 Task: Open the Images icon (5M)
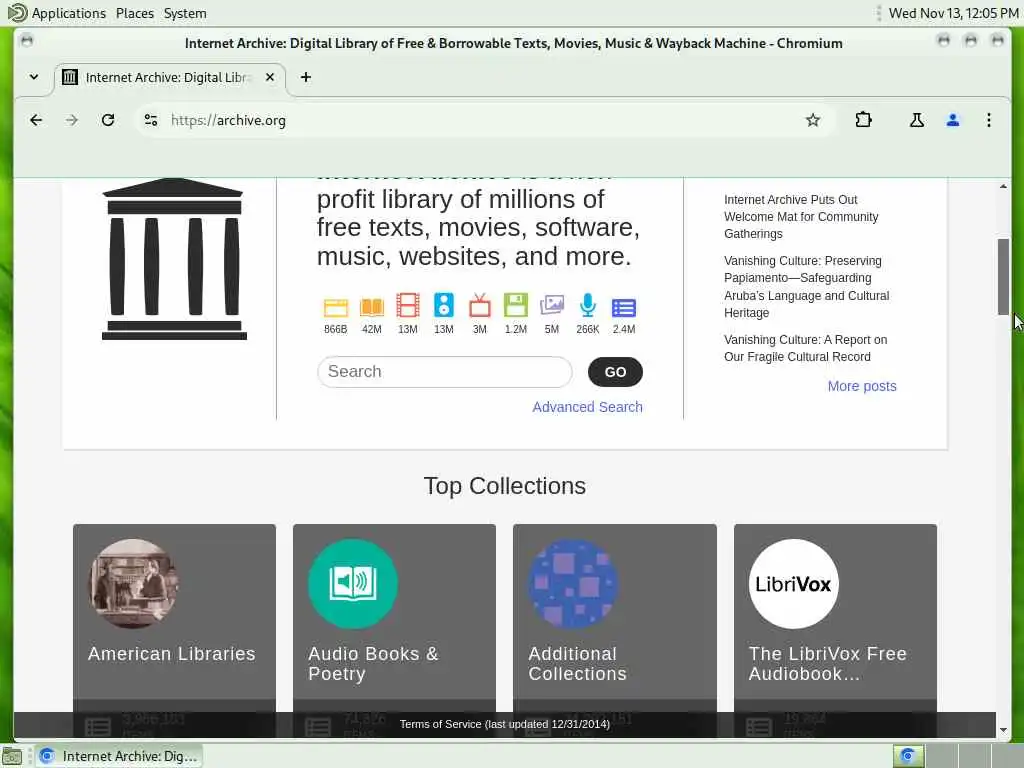[x=552, y=314]
